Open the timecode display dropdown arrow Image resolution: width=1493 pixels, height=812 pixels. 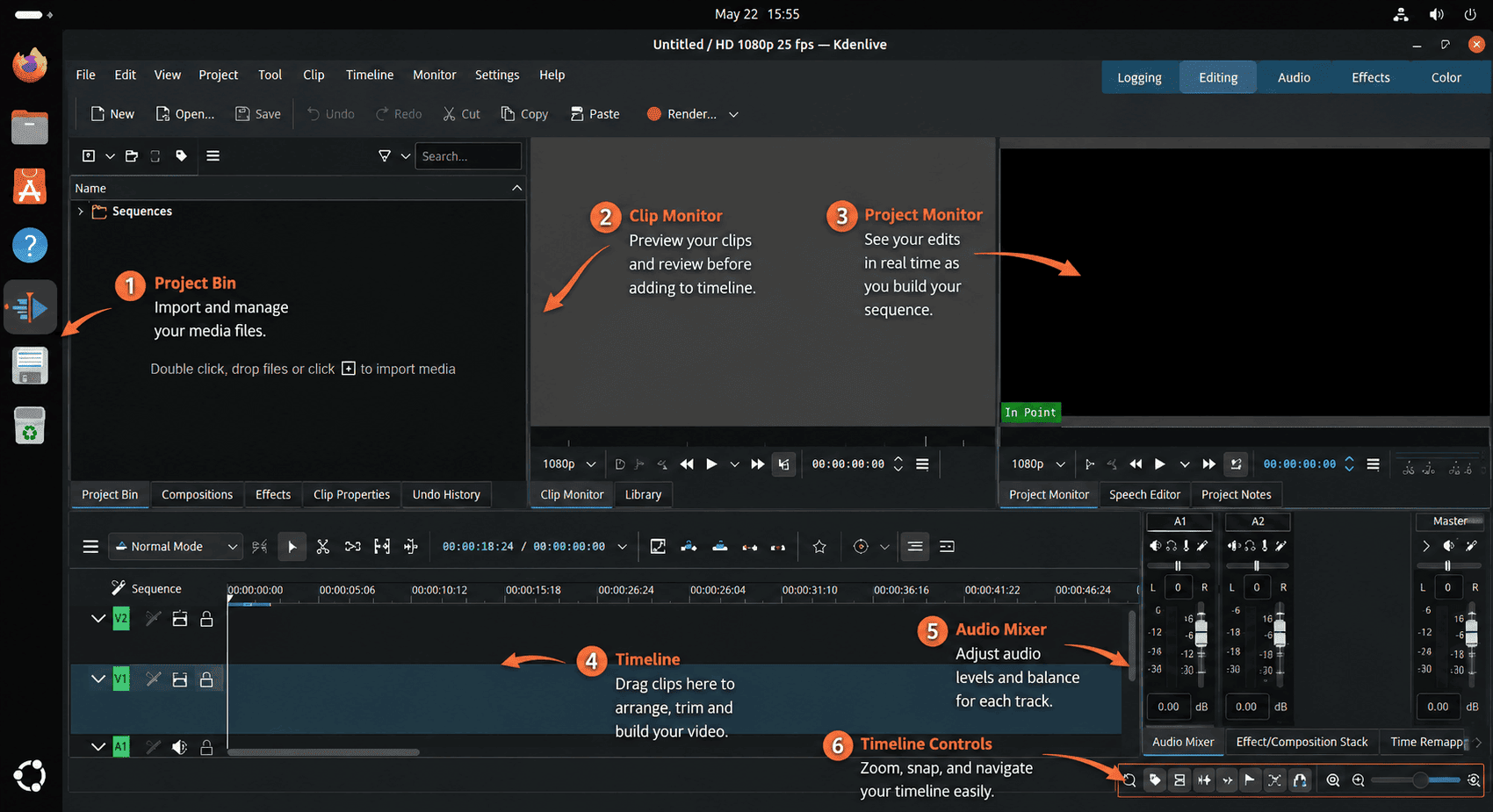pos(623,546)
